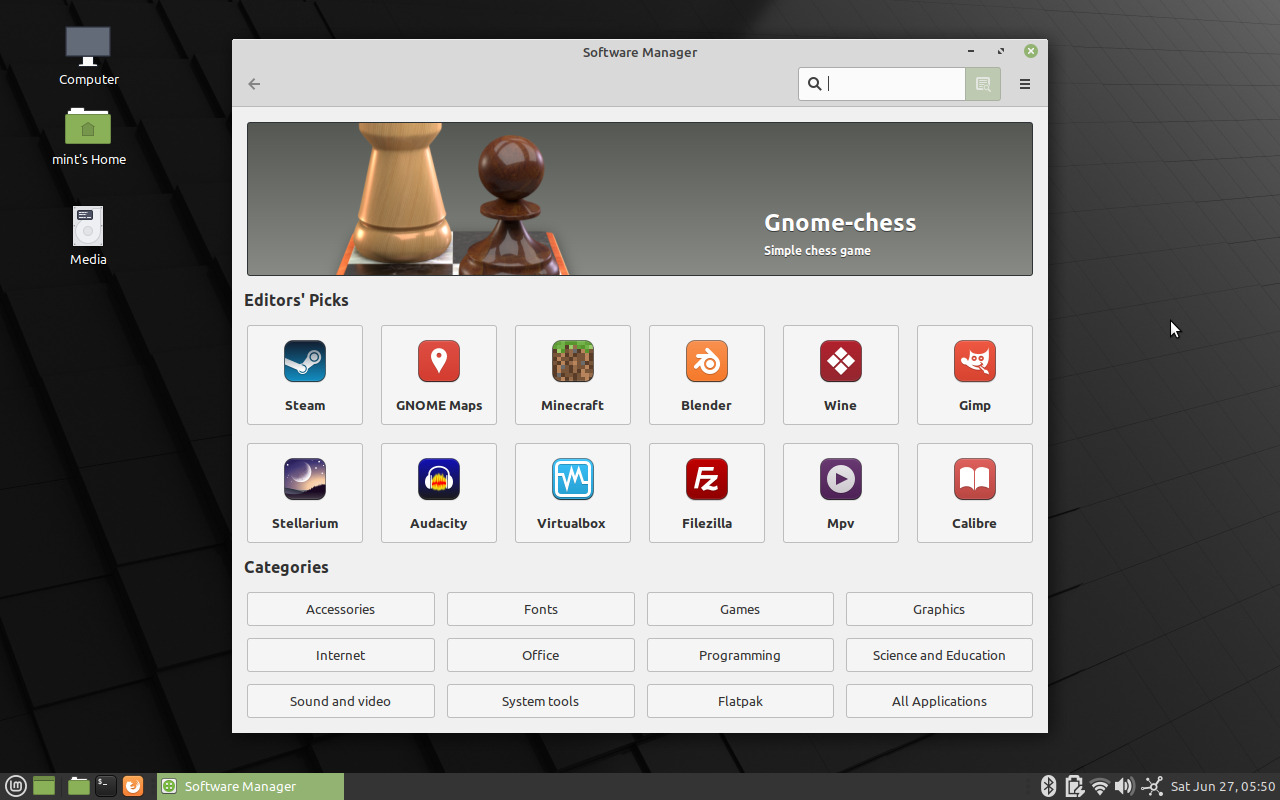Open GNOME Maps in Editors' Picks
This screenshot has width=1280, height=800.
(439, 375)
